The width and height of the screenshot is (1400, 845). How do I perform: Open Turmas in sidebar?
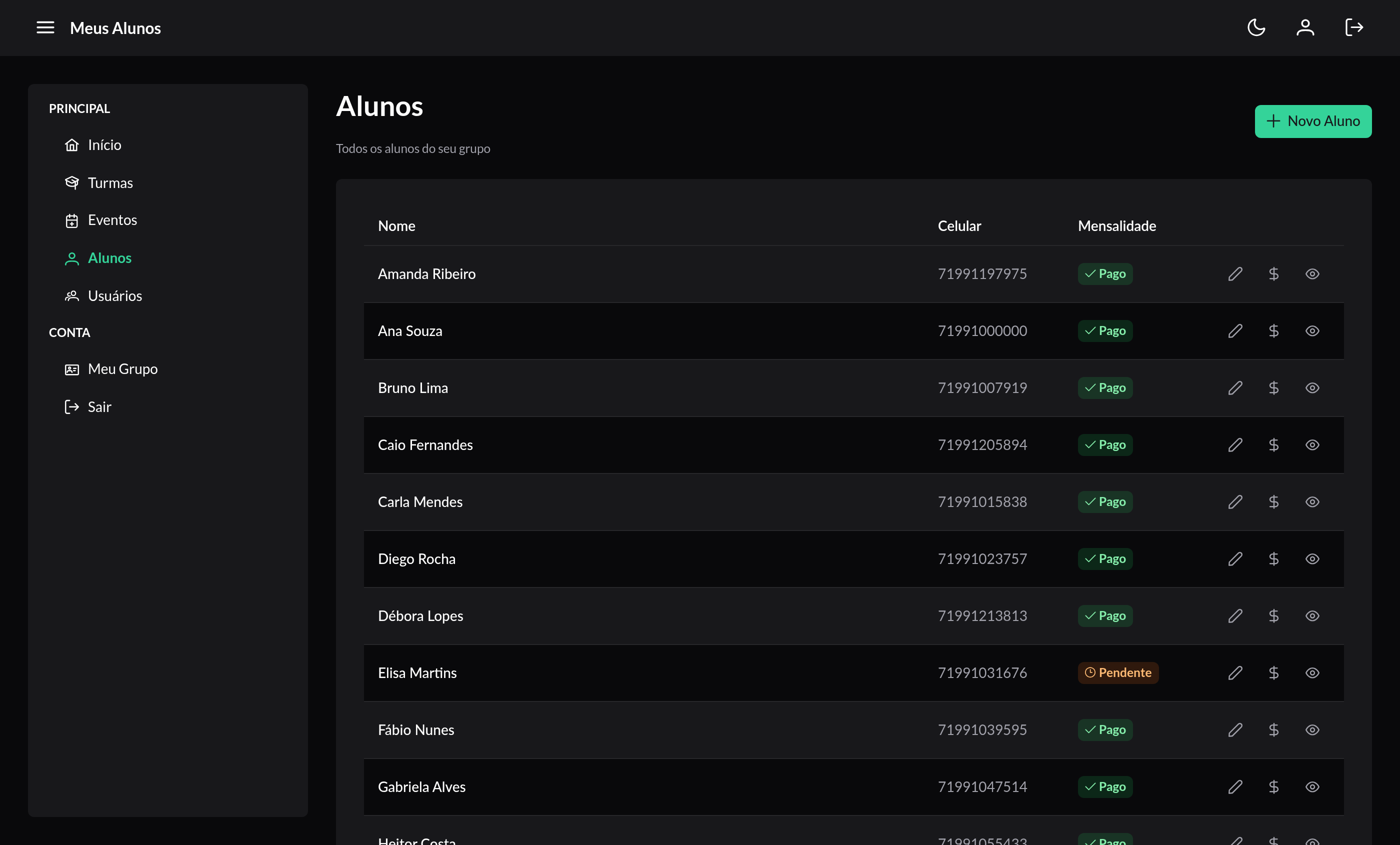[98, 182]
